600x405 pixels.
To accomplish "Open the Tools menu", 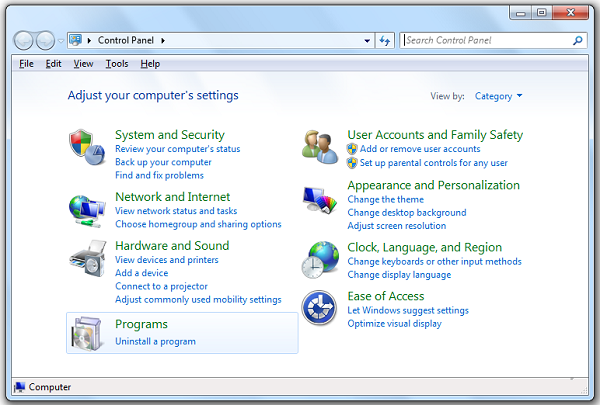I will [x=117, y=64].
